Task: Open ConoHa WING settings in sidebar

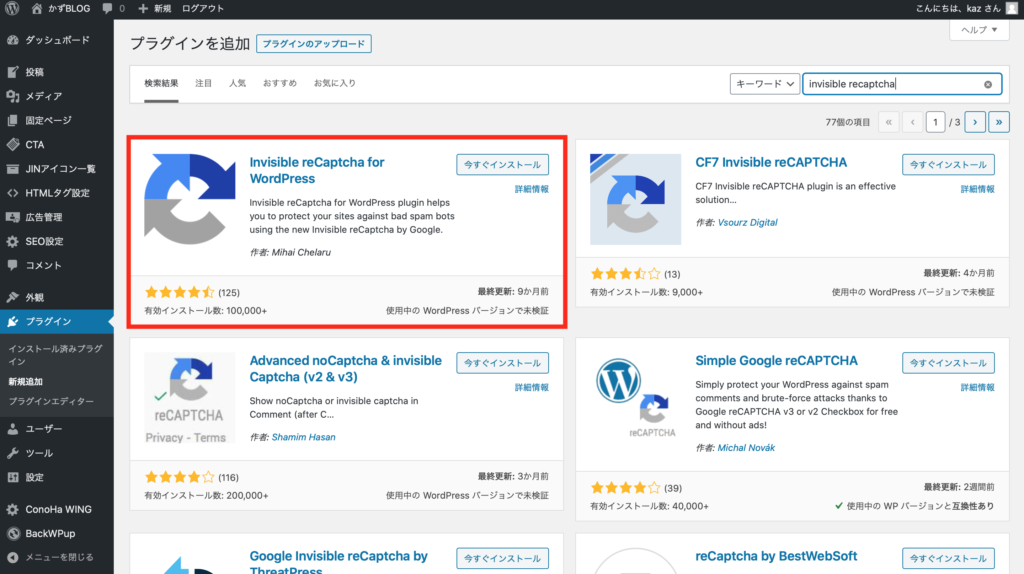Action: click(57, 509)
